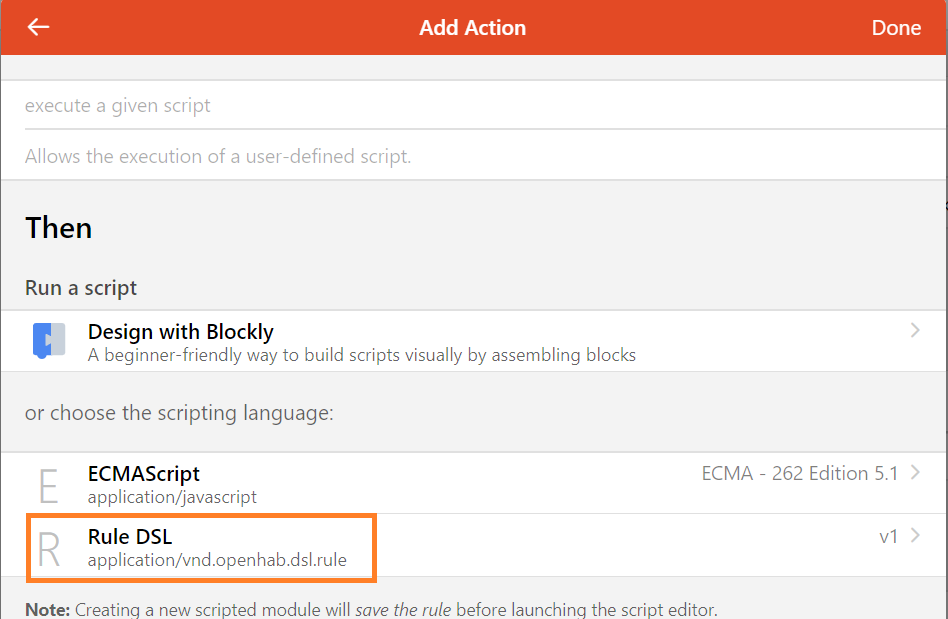The image size is (948, 619).
Task: Click the "application/javascript" subtitle
Action: (x=172, y=497)
